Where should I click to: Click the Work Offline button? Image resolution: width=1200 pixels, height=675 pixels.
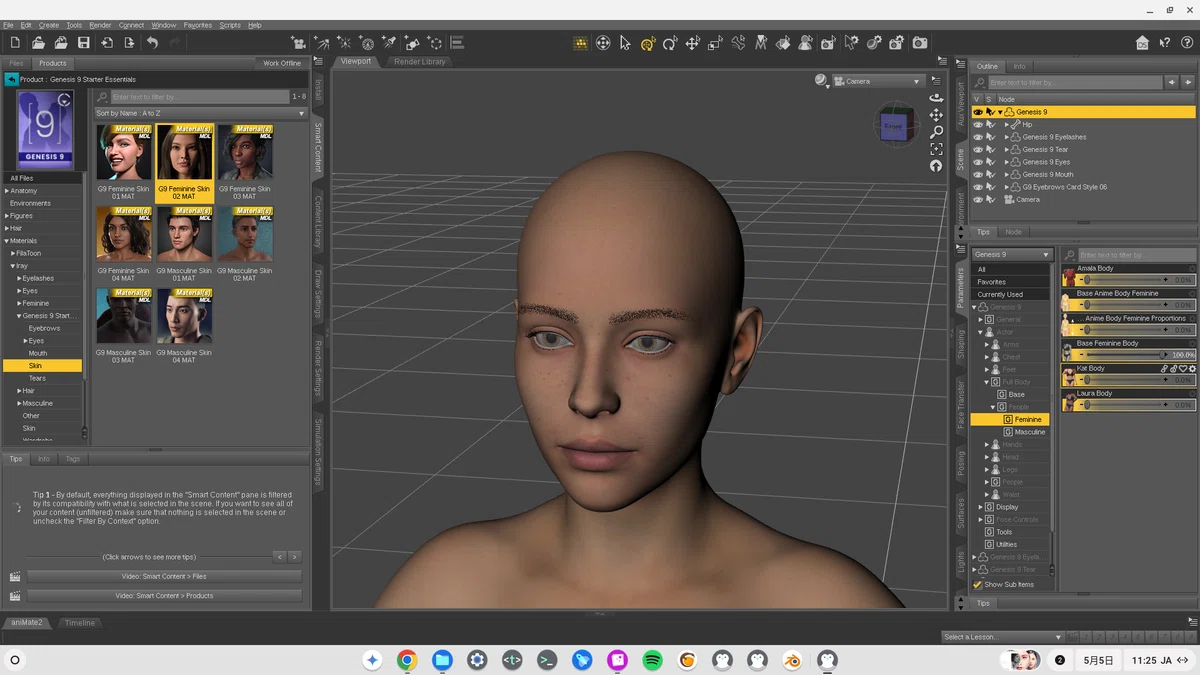(x=282, y=63)
